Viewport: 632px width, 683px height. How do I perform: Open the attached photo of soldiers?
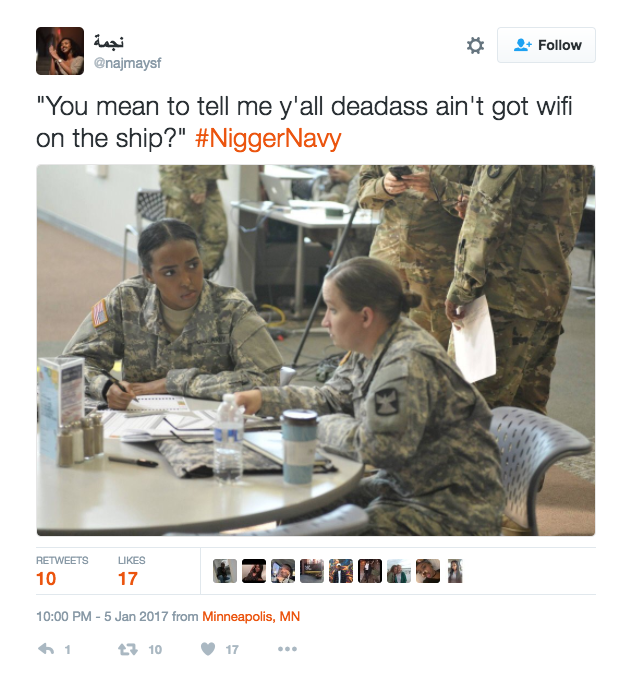(x=316, y=350)
